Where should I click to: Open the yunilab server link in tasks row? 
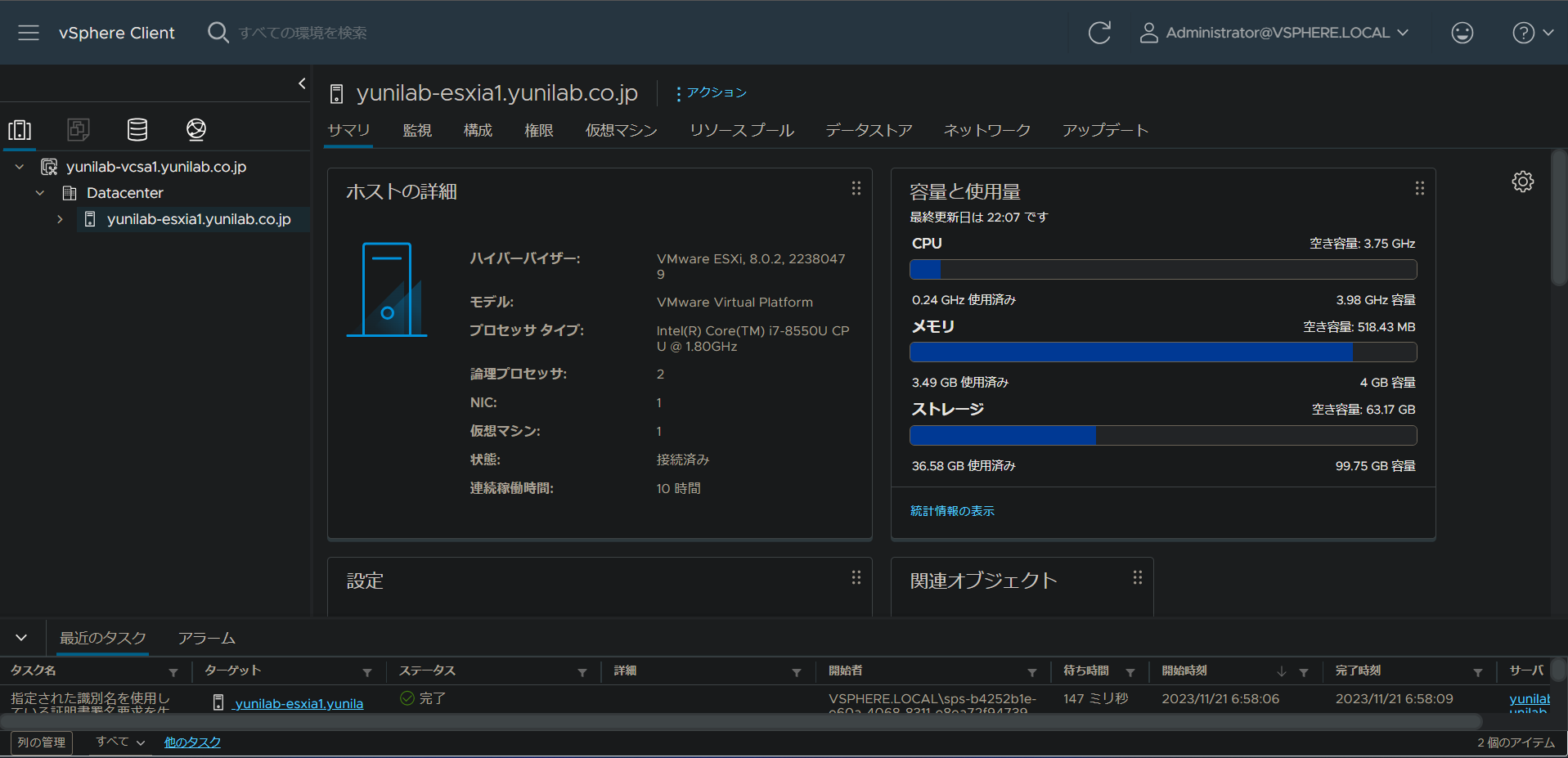click(1530, 699)
